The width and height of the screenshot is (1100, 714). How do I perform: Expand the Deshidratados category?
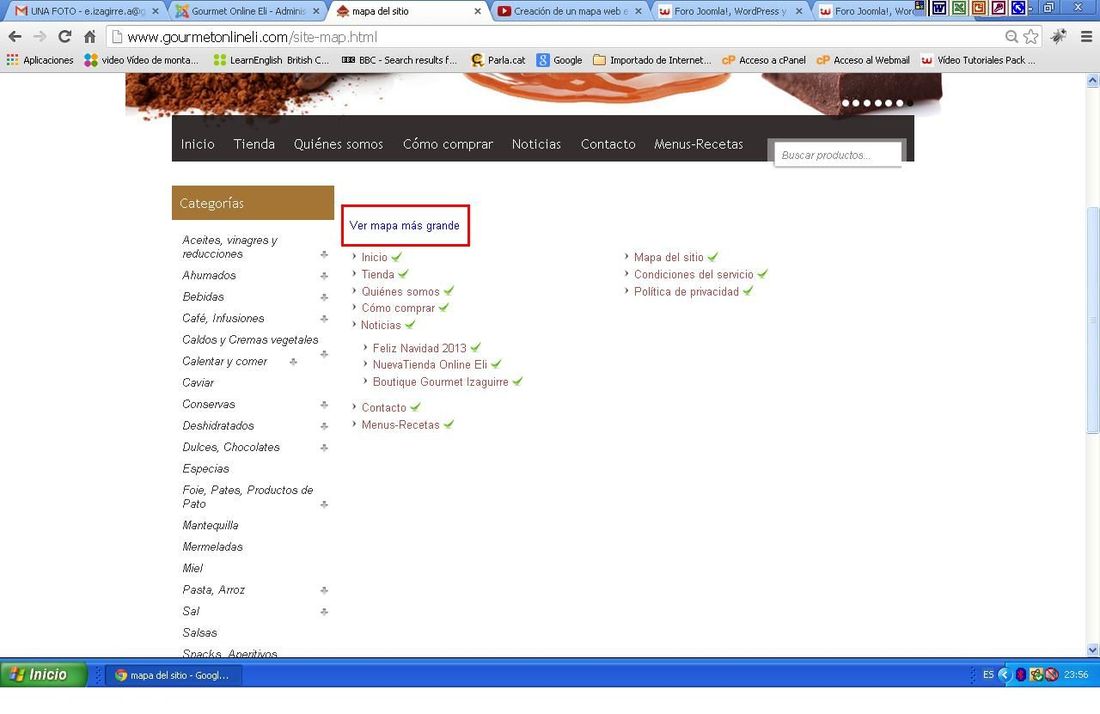coord(324,426)
